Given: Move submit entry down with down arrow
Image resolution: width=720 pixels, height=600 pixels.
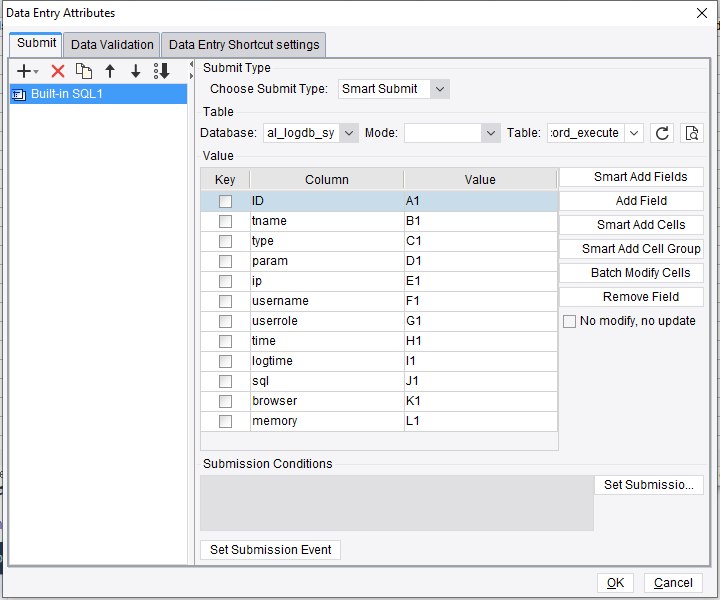Looking at the screenshot, I should tap(135, 71).
